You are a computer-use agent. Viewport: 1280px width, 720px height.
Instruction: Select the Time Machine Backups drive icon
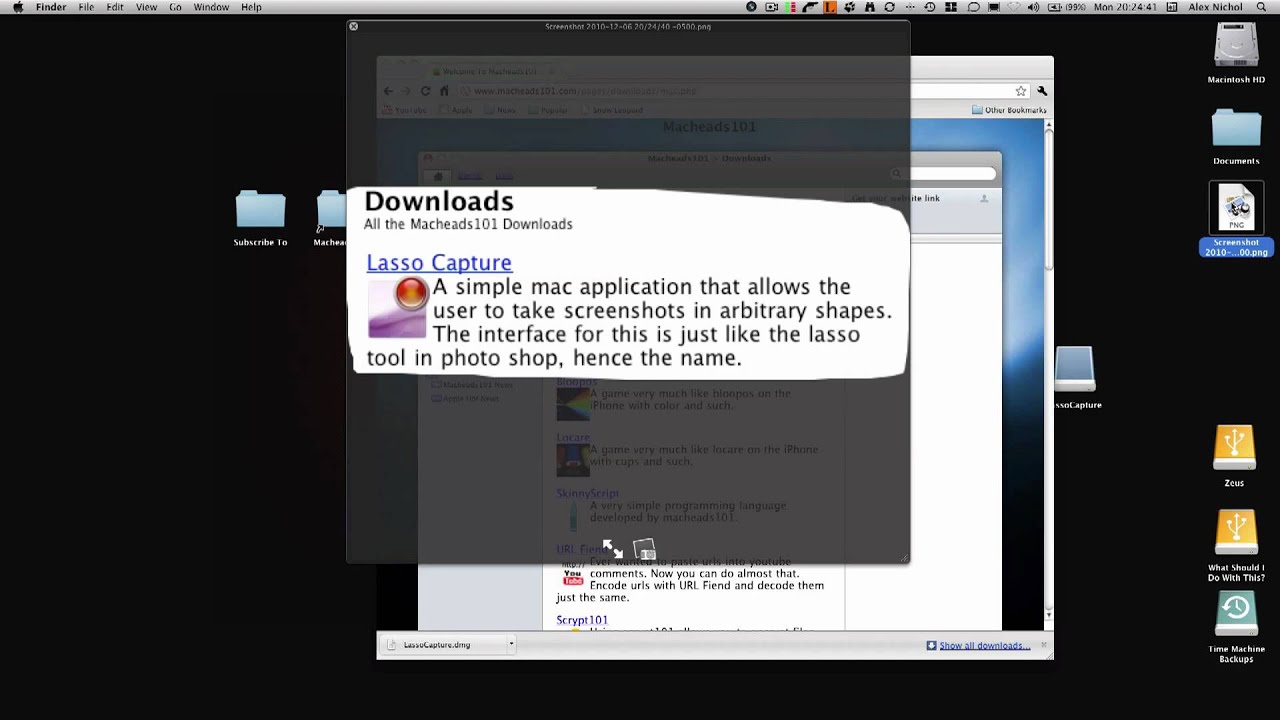click(1236, 626)
